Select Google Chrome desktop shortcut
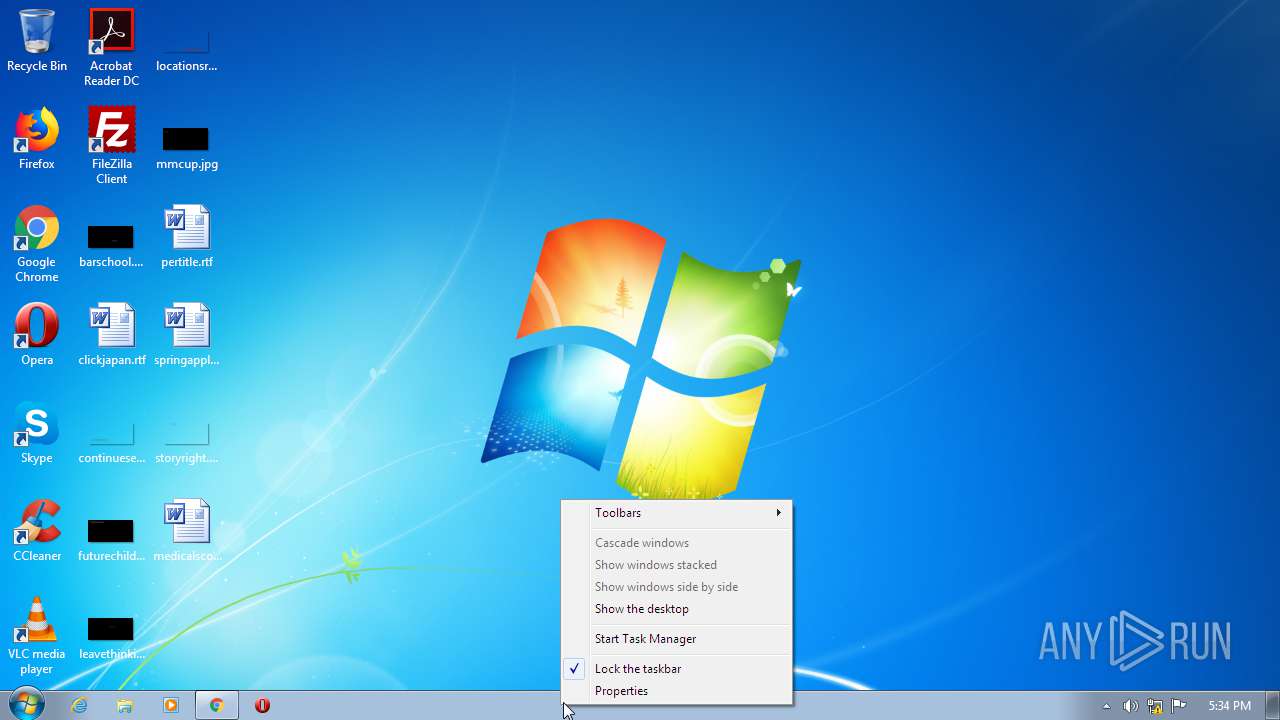The image size is (1280, 720). pyautogui.click(x=37, y=243)
